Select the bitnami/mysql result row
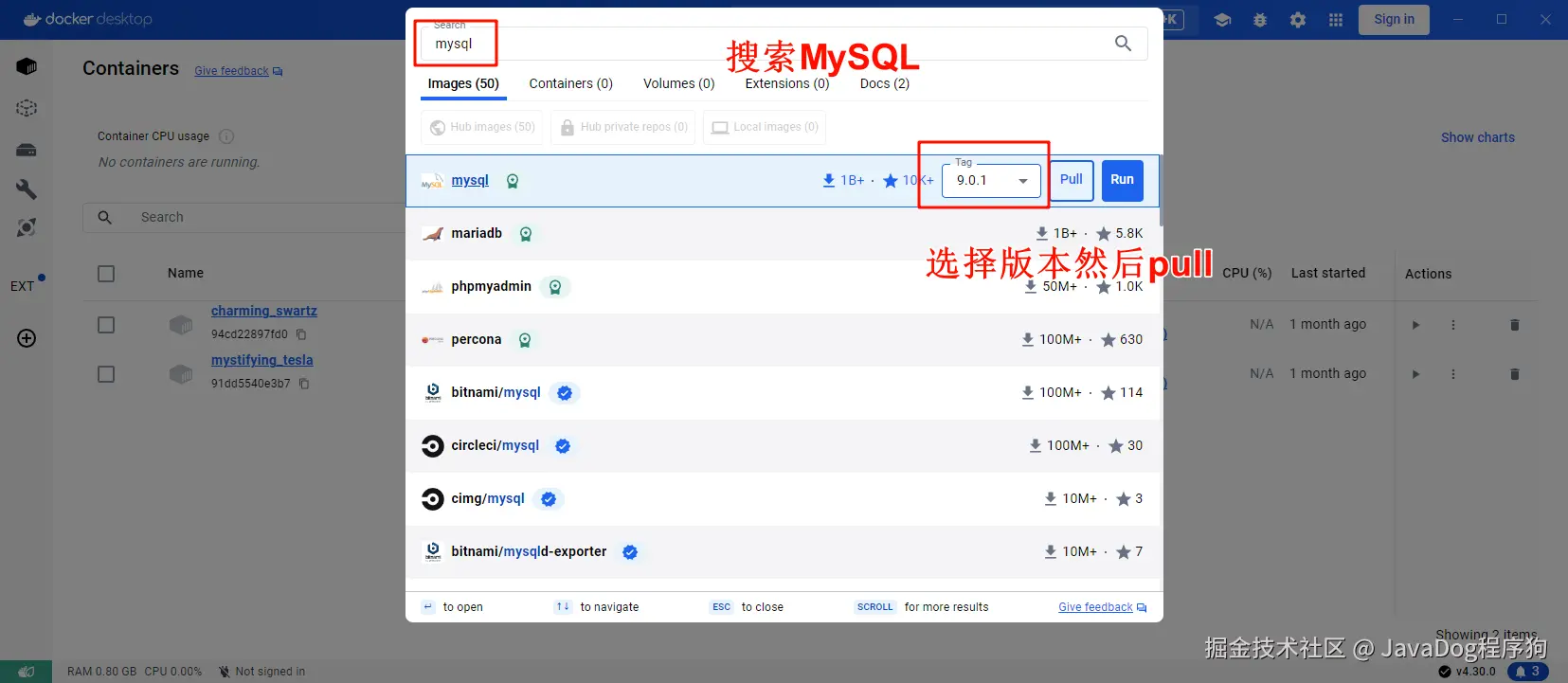Viewport: 1568px width, 683px height. (x=783, y=393)
